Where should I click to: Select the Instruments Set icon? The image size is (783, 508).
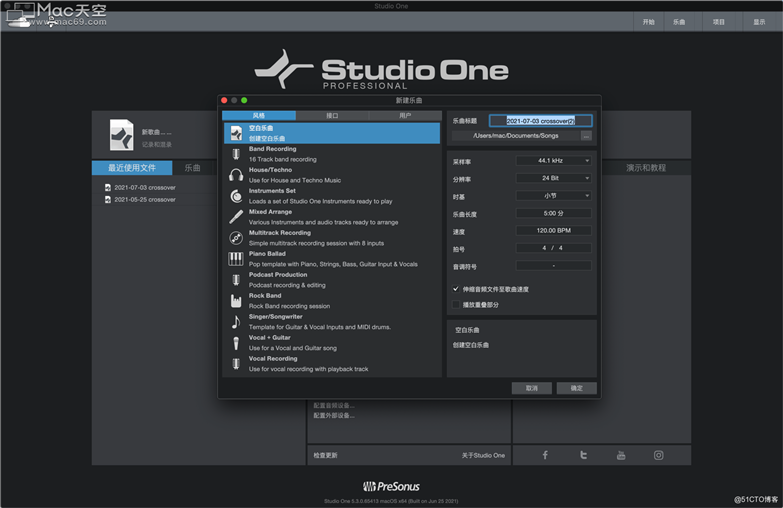click(x=236, y=196)
